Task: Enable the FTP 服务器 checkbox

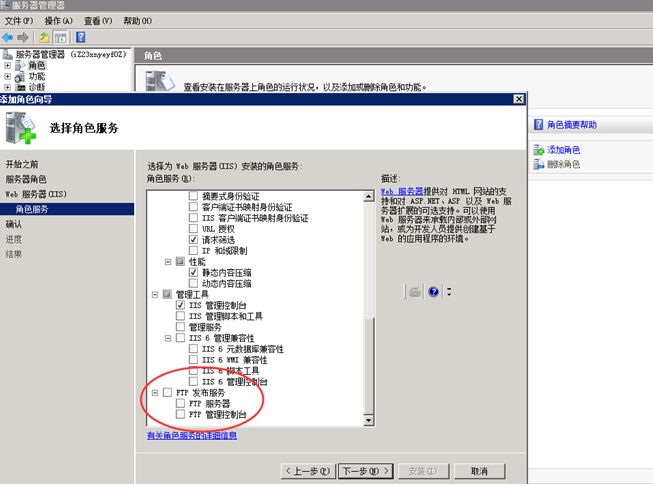Action: pos(181,404)
